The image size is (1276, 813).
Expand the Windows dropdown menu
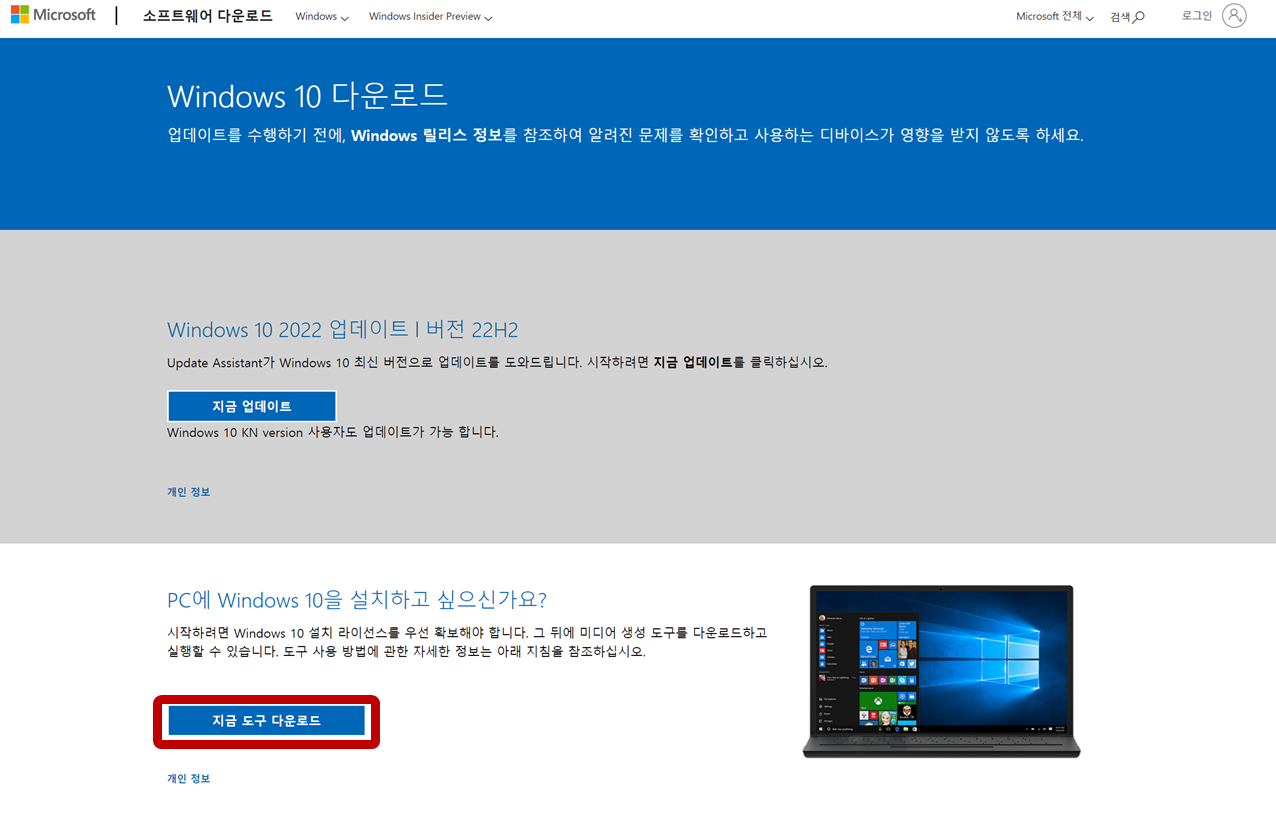click(x=322, y=17)
